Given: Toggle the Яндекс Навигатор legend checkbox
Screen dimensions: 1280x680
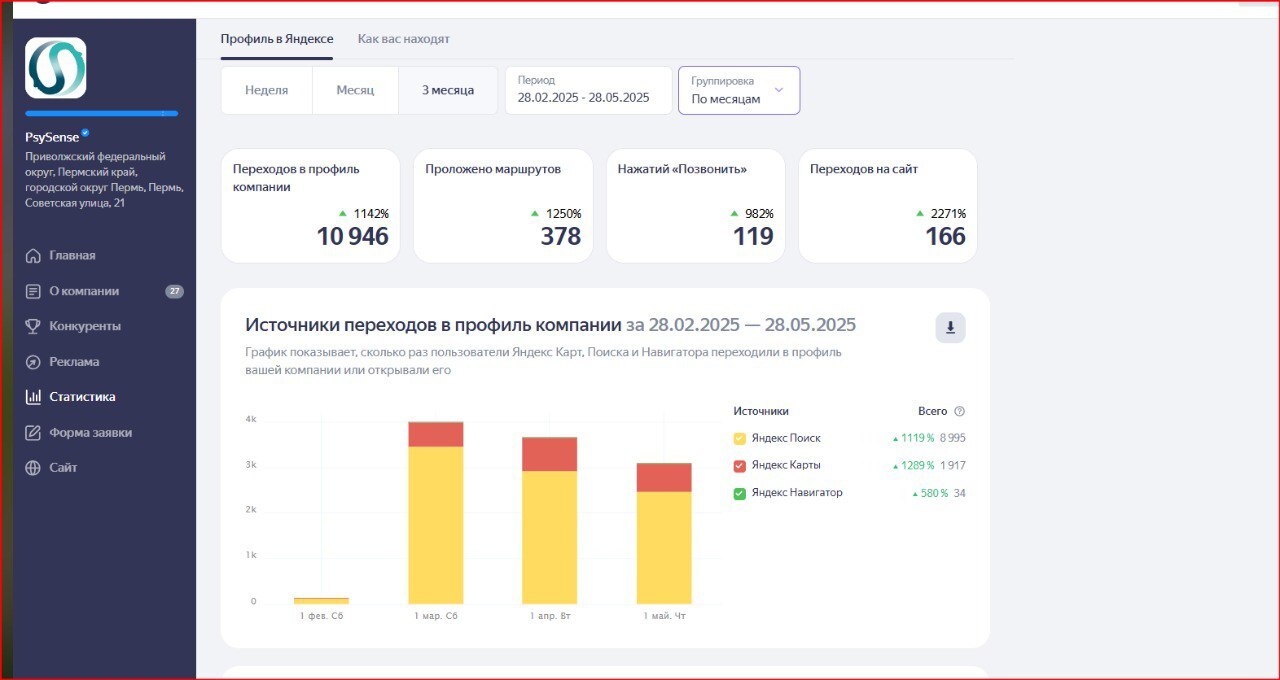Looking at the screenshot, I should point(740,493).
